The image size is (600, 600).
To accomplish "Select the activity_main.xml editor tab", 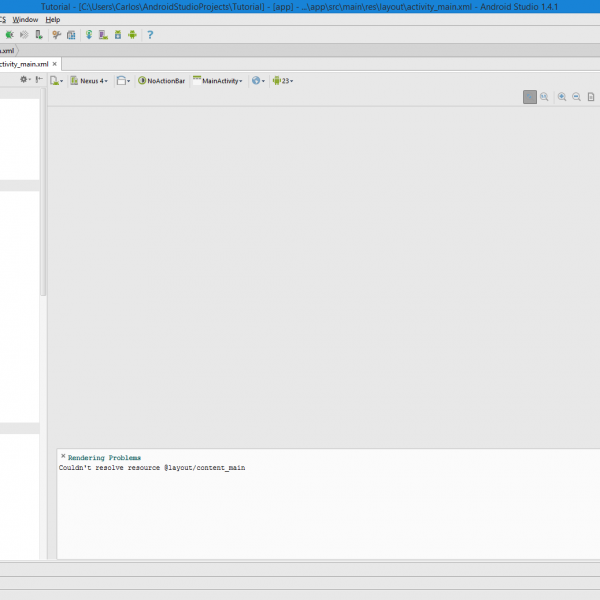I will (x=27, y=63).
